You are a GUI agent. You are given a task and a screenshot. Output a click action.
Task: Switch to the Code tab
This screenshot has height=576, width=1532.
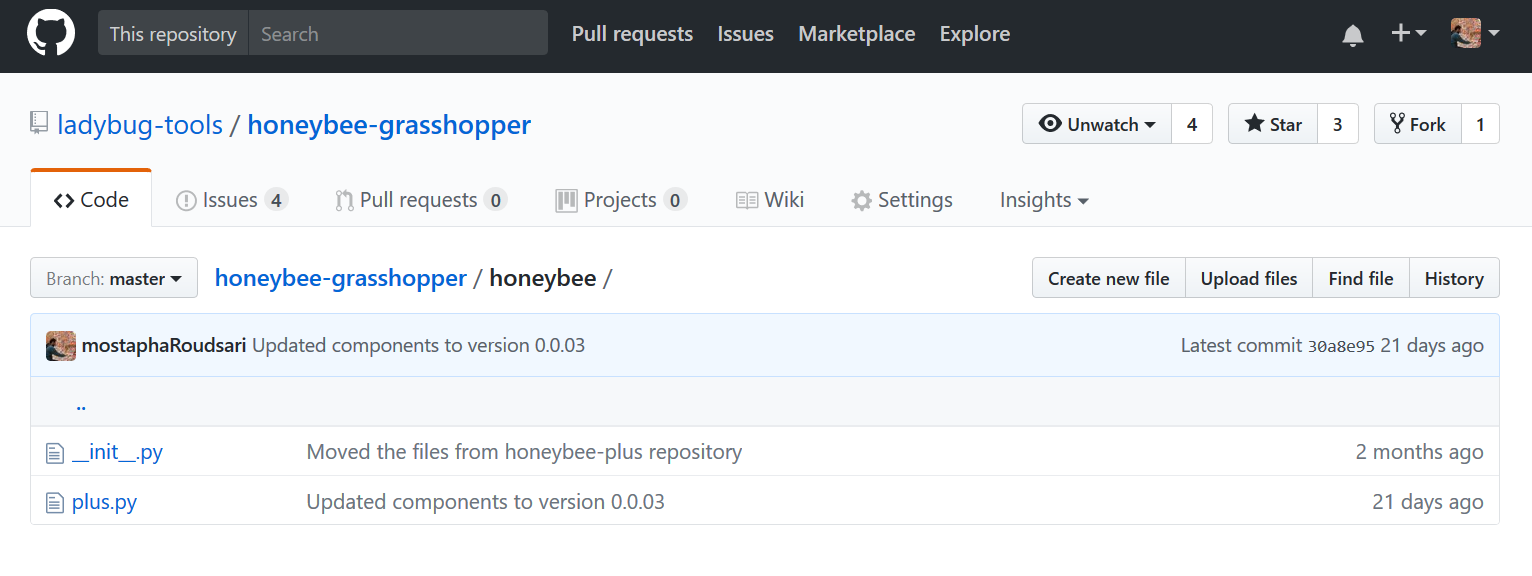click(x=91, y=200)
